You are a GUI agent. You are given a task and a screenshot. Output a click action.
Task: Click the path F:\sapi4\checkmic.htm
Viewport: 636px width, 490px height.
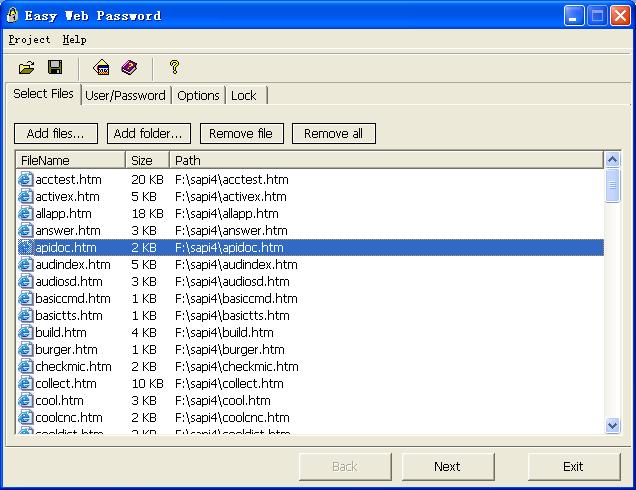point(236,367)
